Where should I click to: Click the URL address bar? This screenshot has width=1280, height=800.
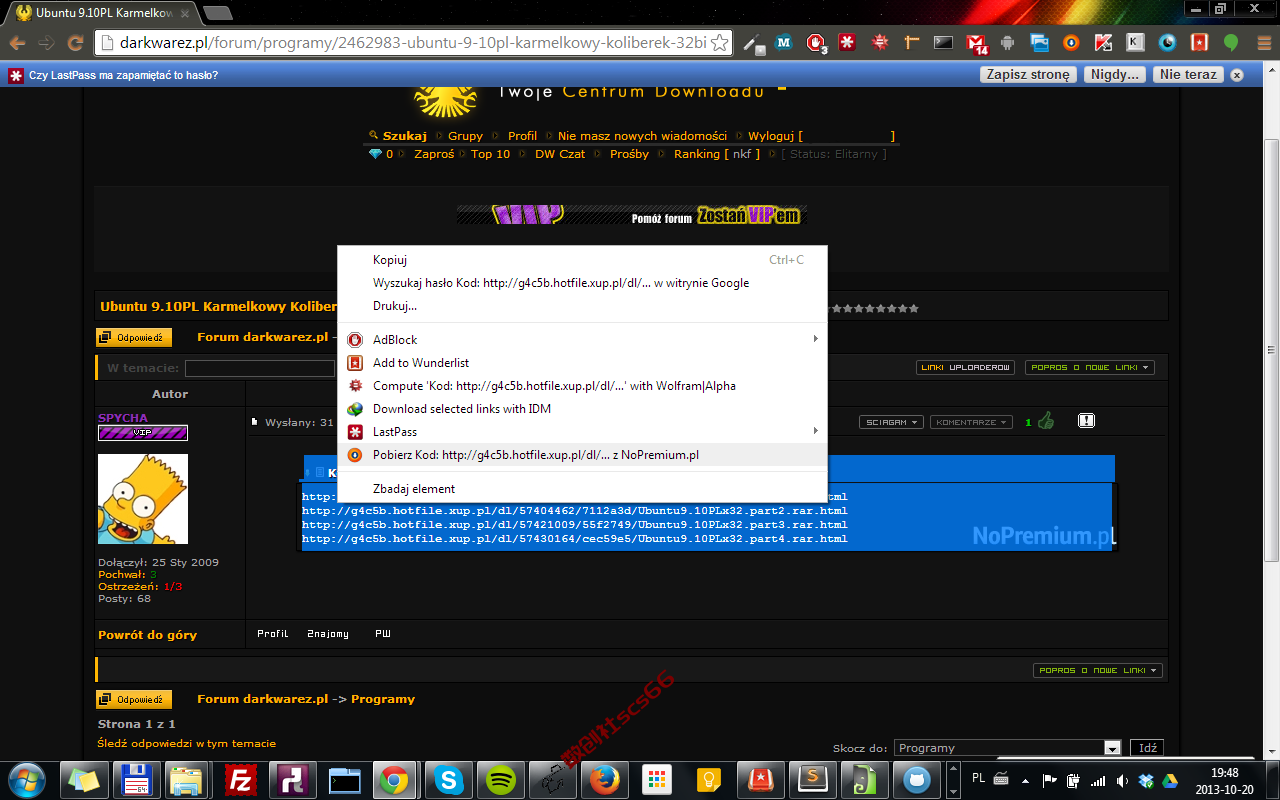point(413,43)
